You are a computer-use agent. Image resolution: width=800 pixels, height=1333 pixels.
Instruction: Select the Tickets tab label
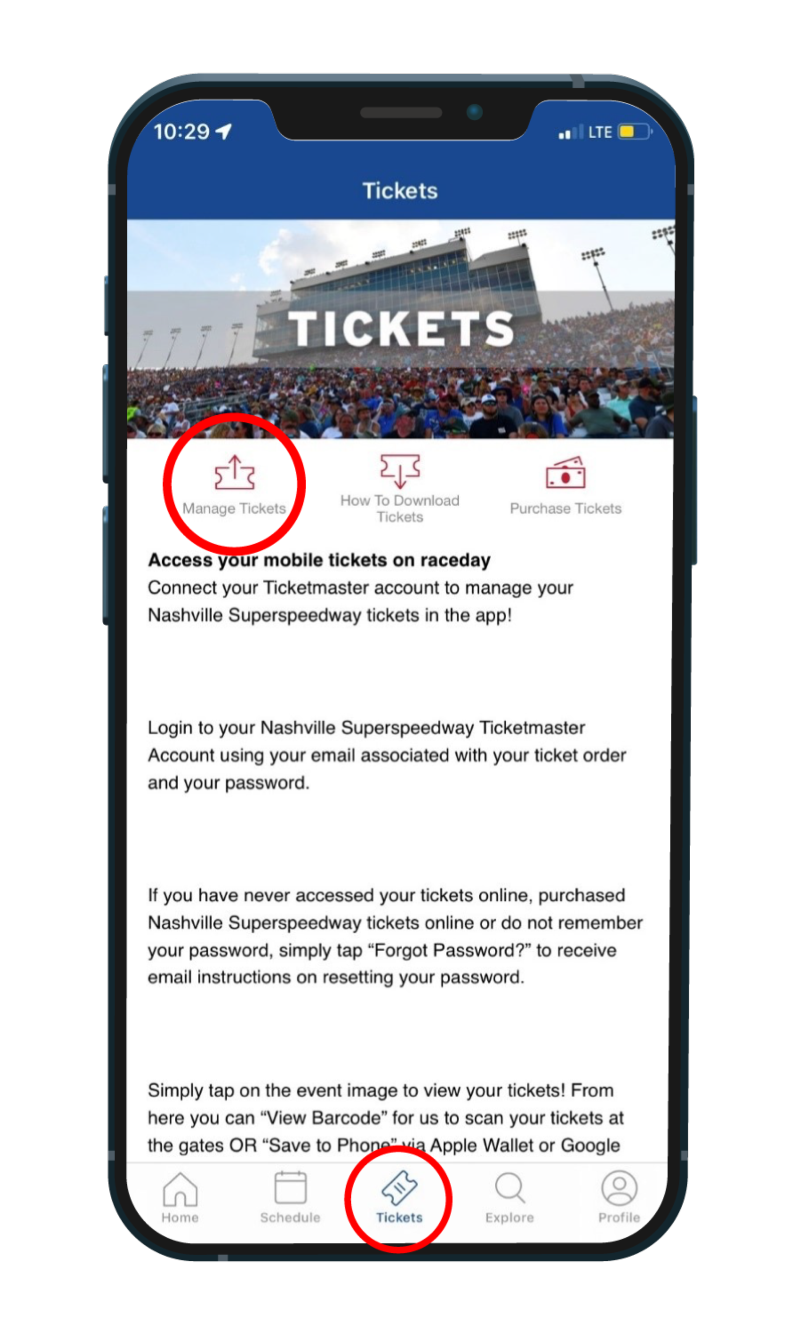click(399, 1218)
